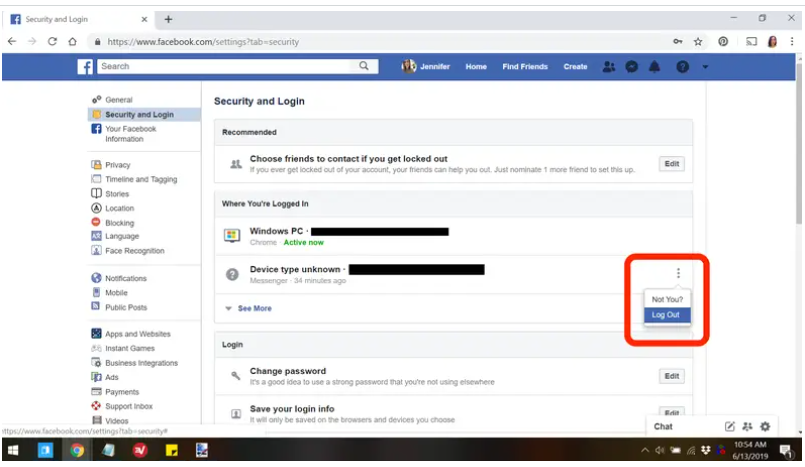The width and height of the screenshot is (805, 467).
Task: Open the Action Center notification icon
Action: point(785,451)
